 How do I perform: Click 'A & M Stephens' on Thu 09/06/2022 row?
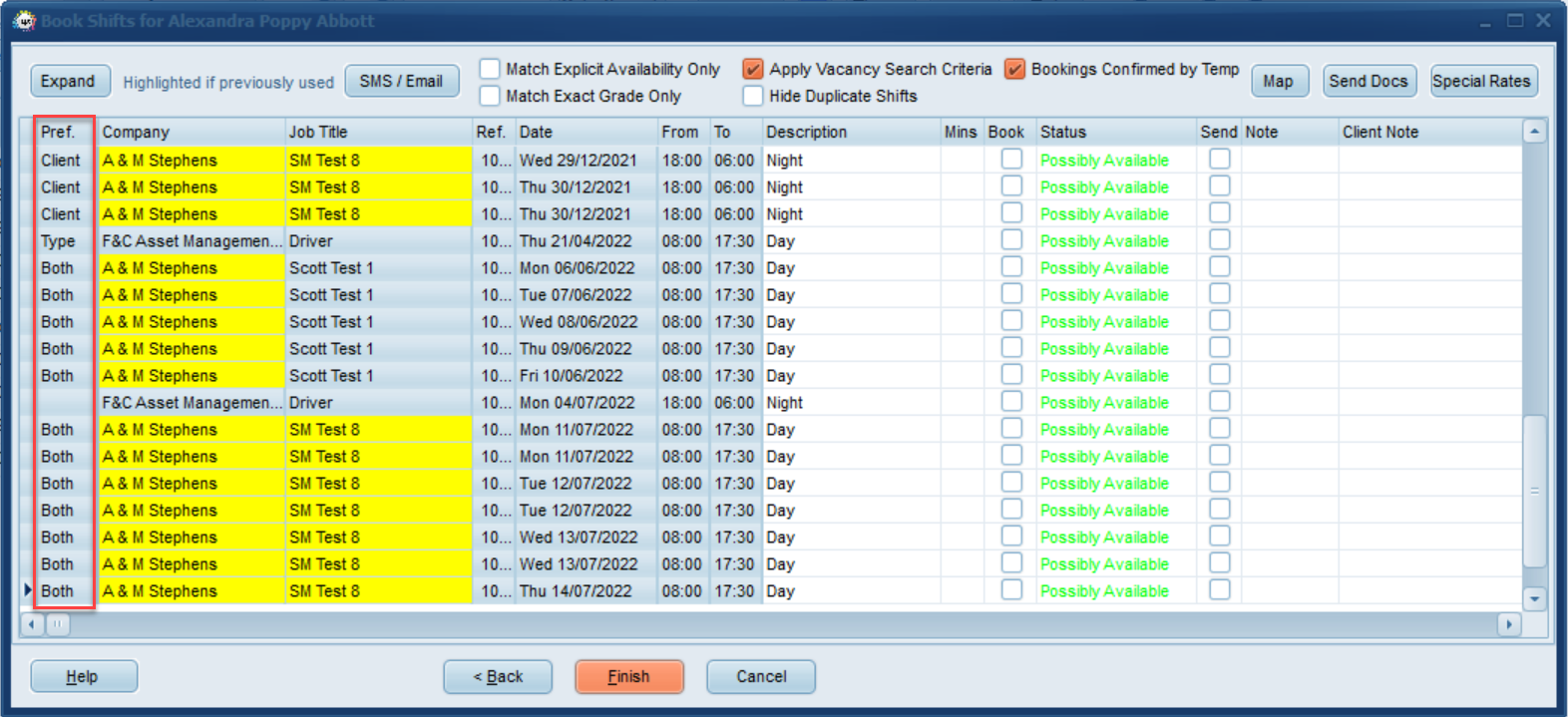coord(192,349)
